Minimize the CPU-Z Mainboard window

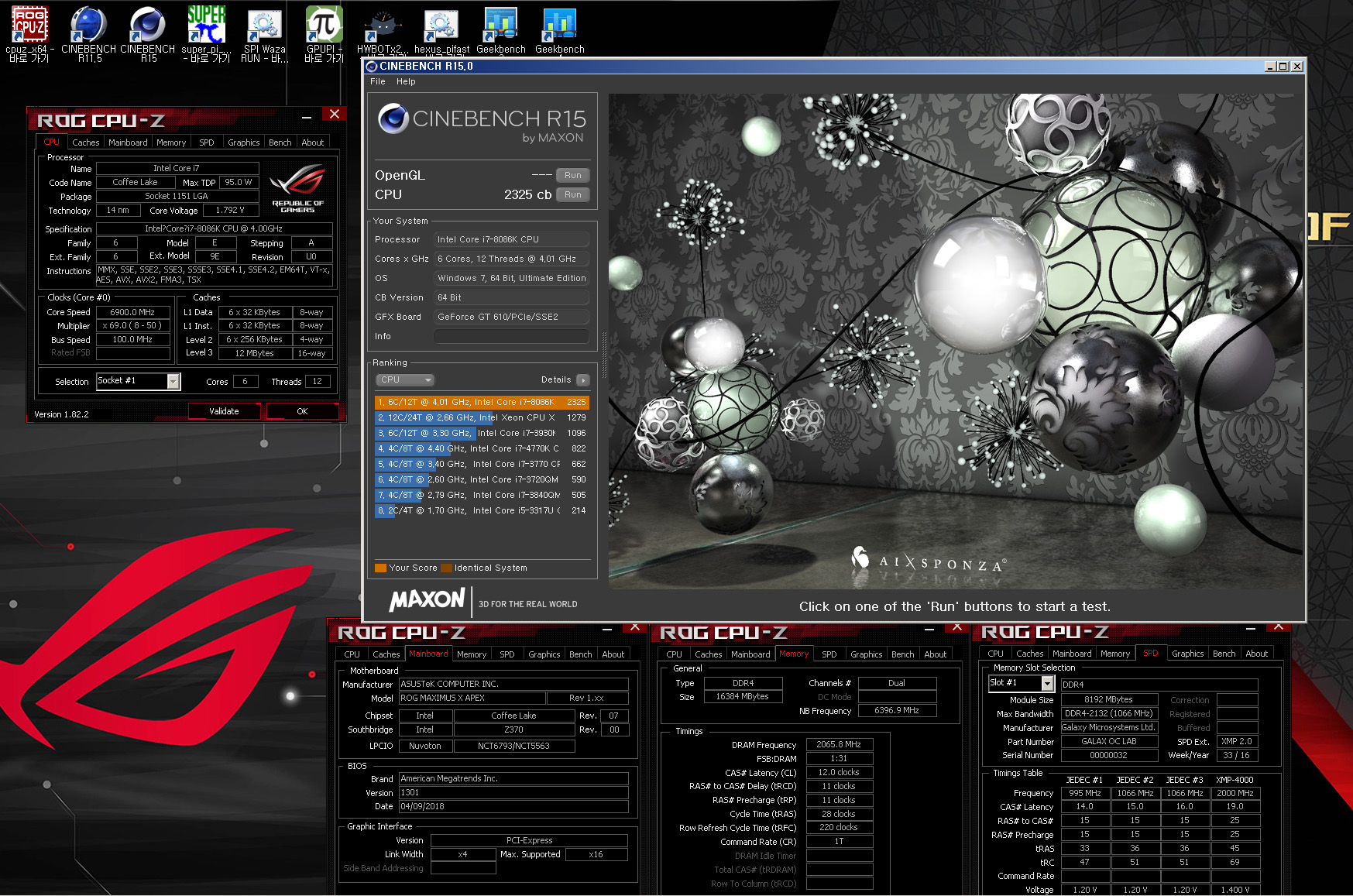(x=607, y=630)
